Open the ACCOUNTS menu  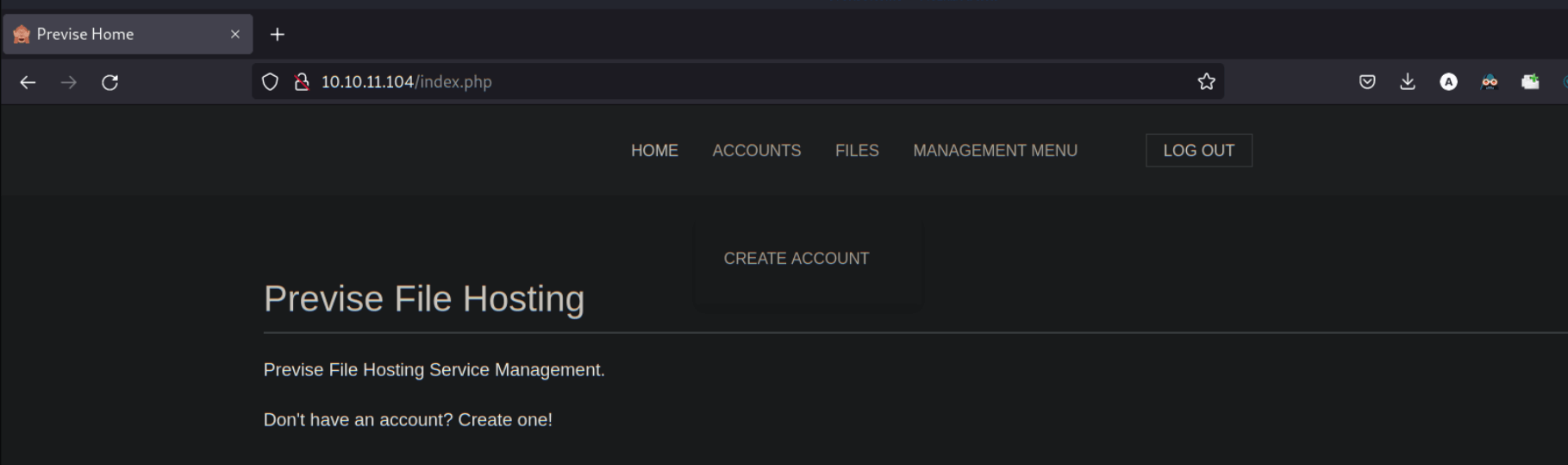point(757,151)
